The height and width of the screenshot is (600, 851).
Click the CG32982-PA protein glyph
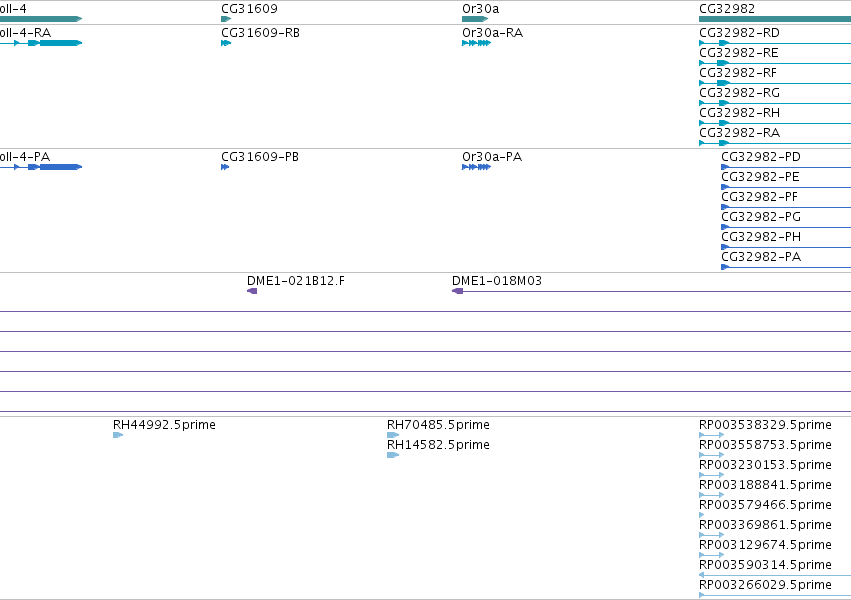[786, 267]
